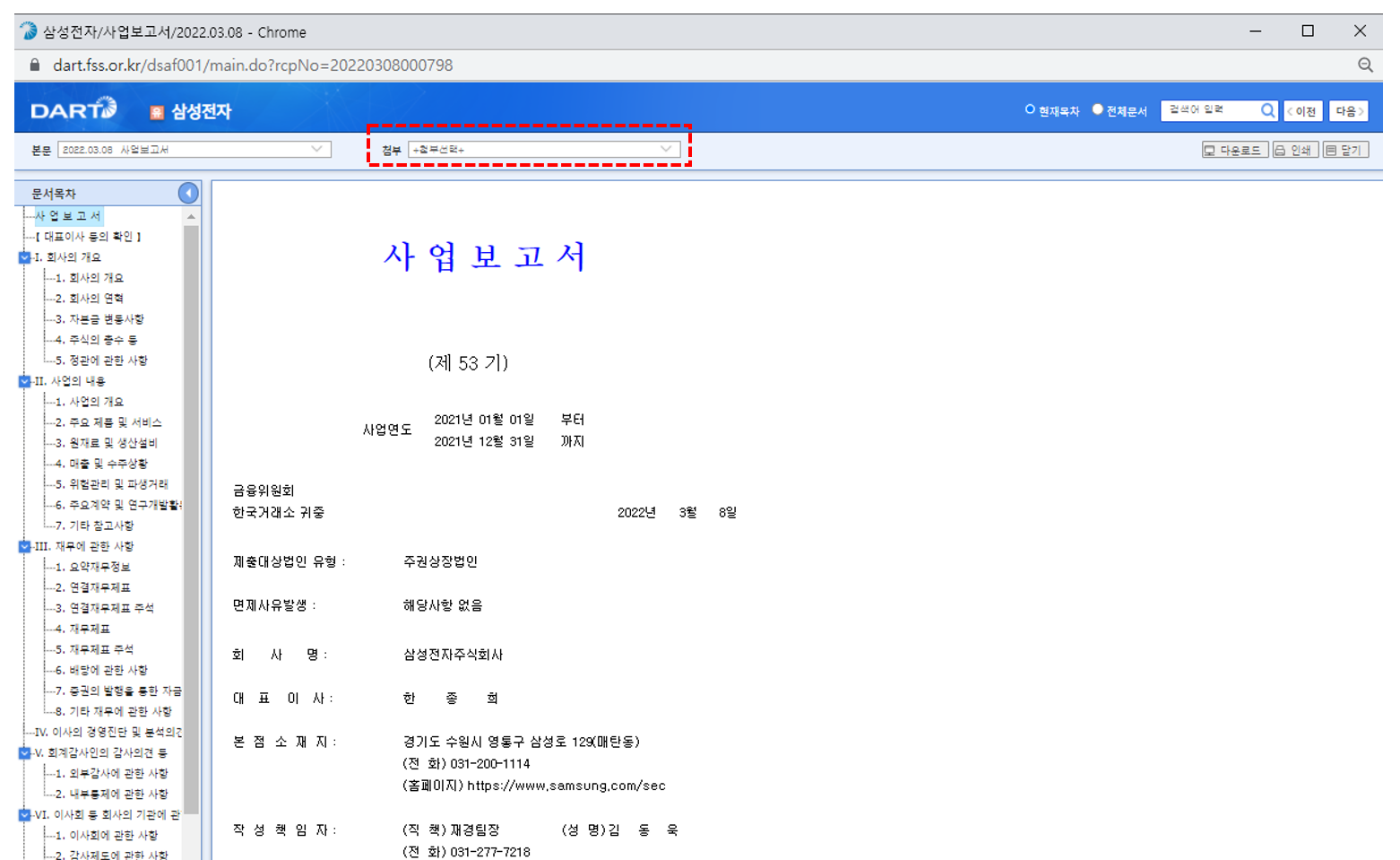
Task: Open 8. 기타 재무에 관한 사항
Action: [114, 711]
